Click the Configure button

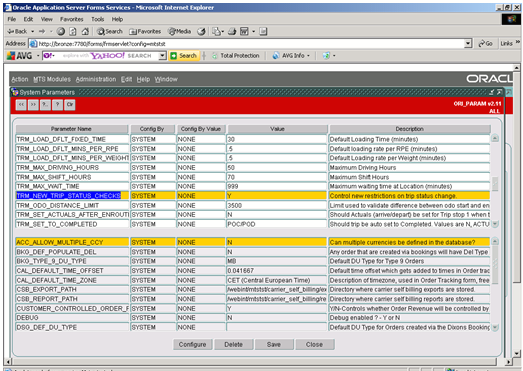pyautogui.click(x=192, y=344)
